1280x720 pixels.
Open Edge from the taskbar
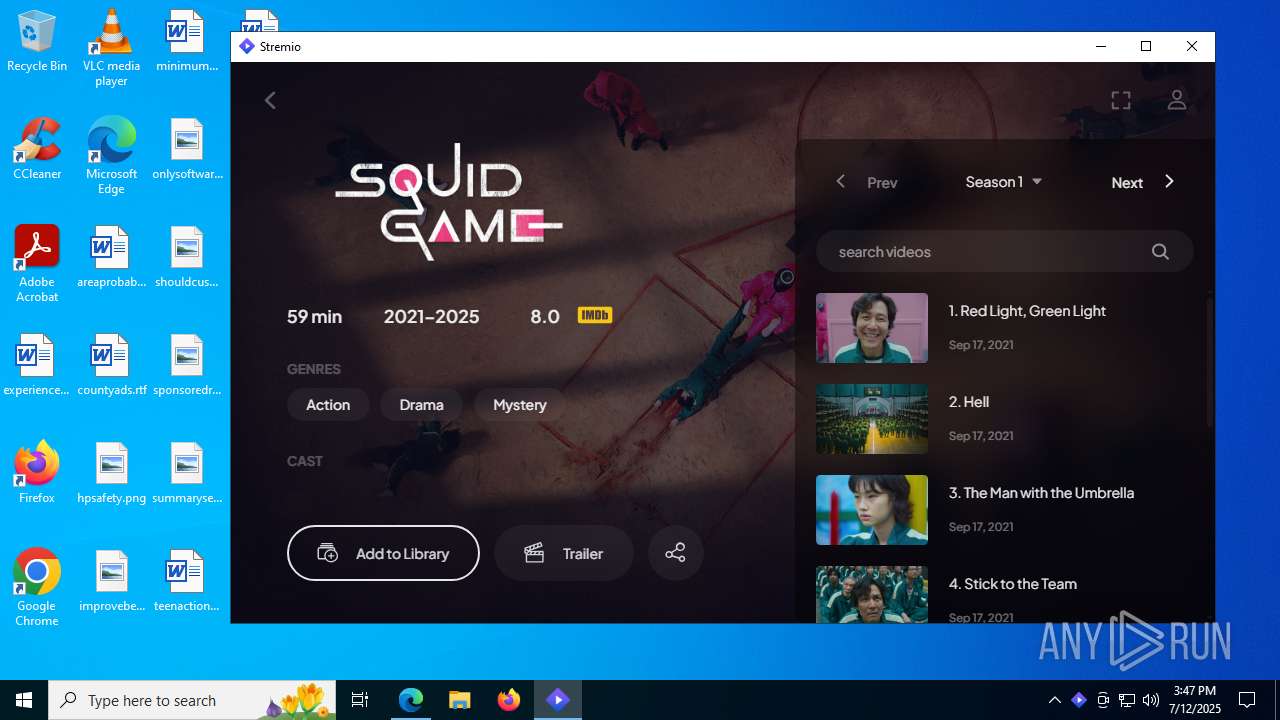(411, 700)
